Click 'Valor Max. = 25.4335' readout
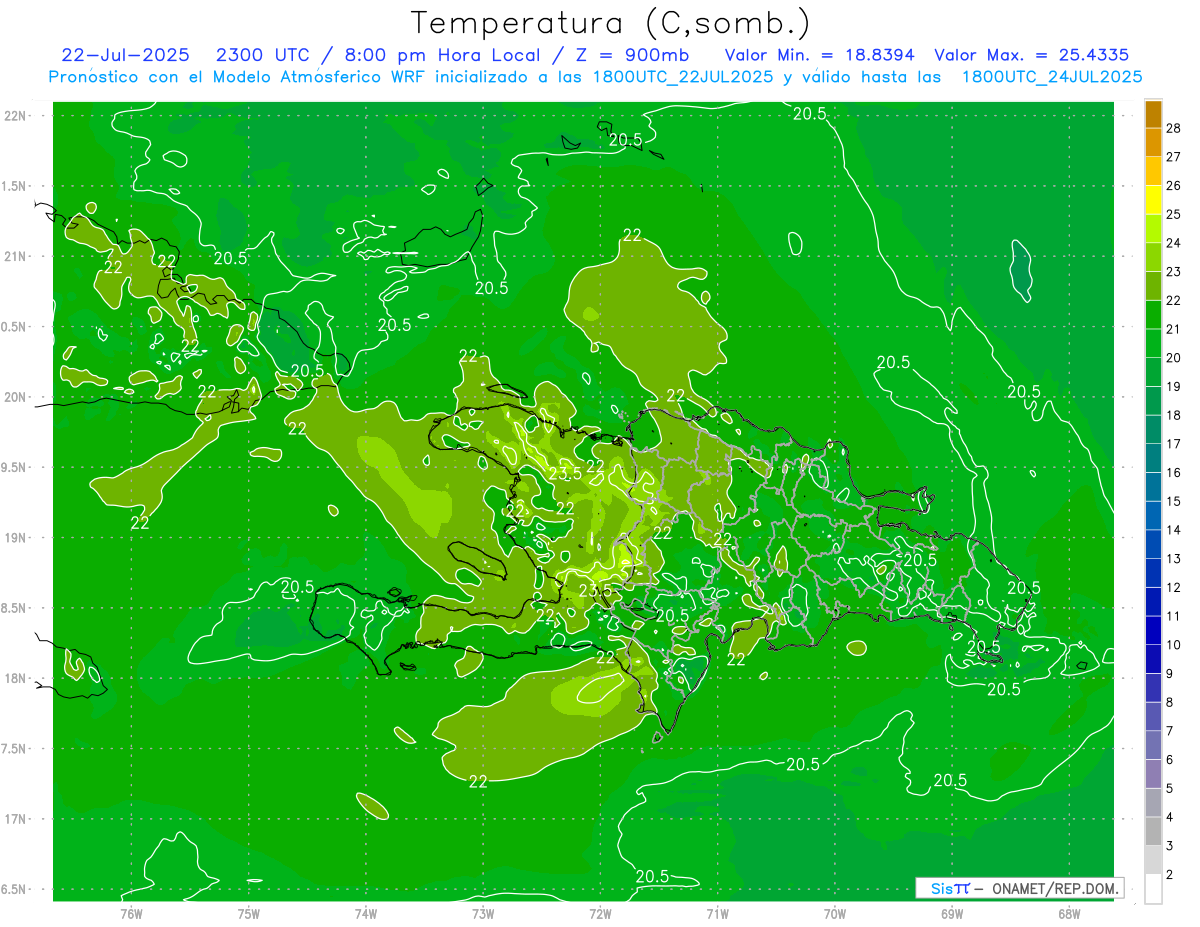 [1031, 55]
